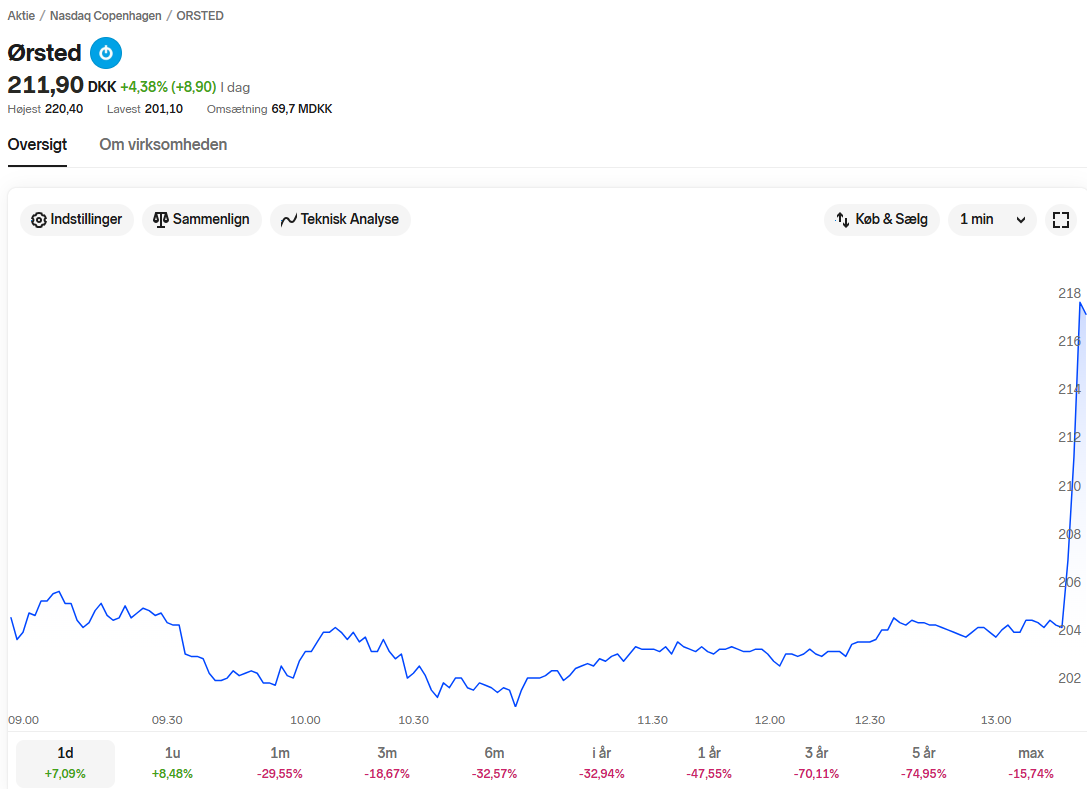The width and height of the screenshot is (1087, 789).
Task: Click the 09.00 time axis label
Action: [24, 720]
